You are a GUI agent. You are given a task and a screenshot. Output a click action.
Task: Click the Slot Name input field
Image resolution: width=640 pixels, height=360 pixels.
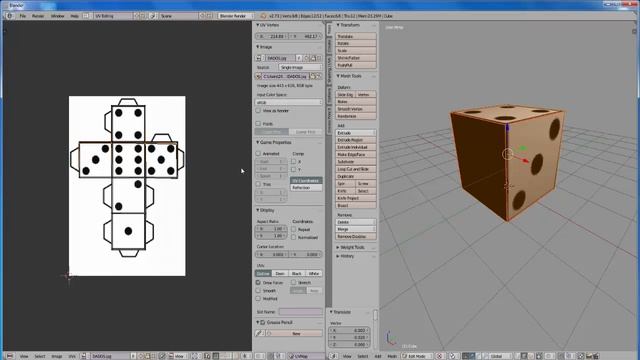click(300, 312)
